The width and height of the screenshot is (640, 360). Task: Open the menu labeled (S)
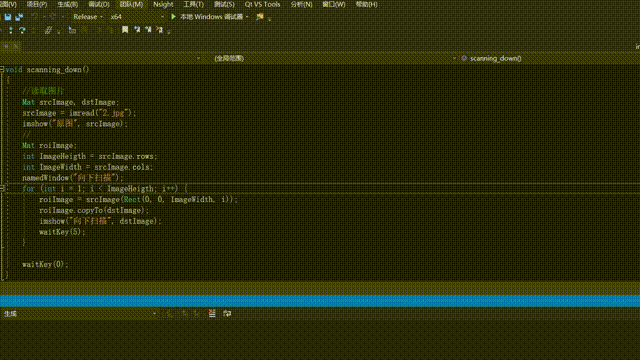click(224, 4)
